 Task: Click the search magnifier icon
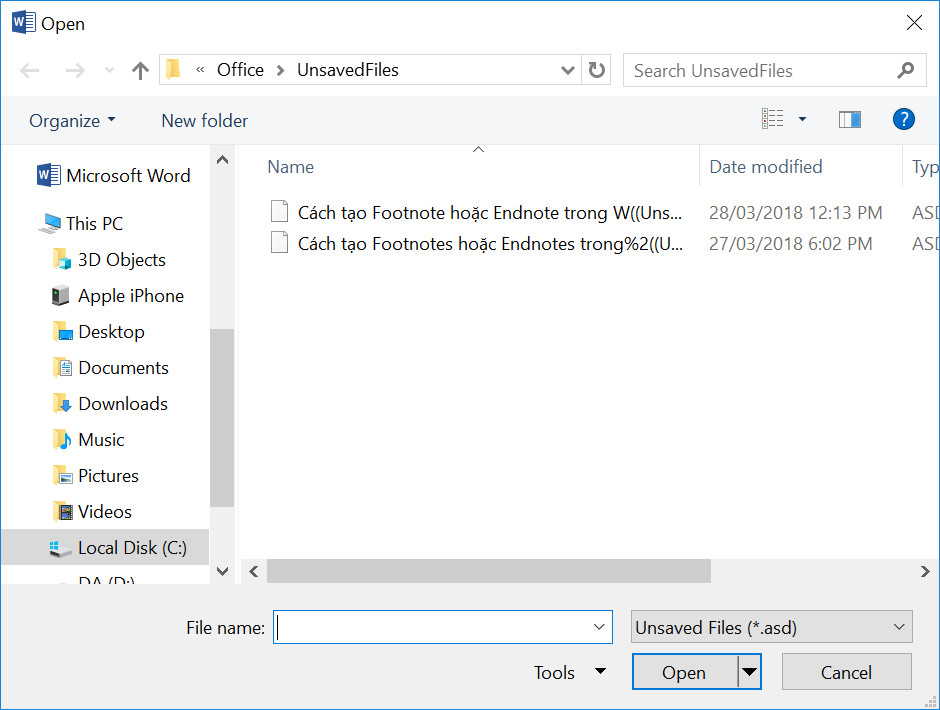point(905,70)
